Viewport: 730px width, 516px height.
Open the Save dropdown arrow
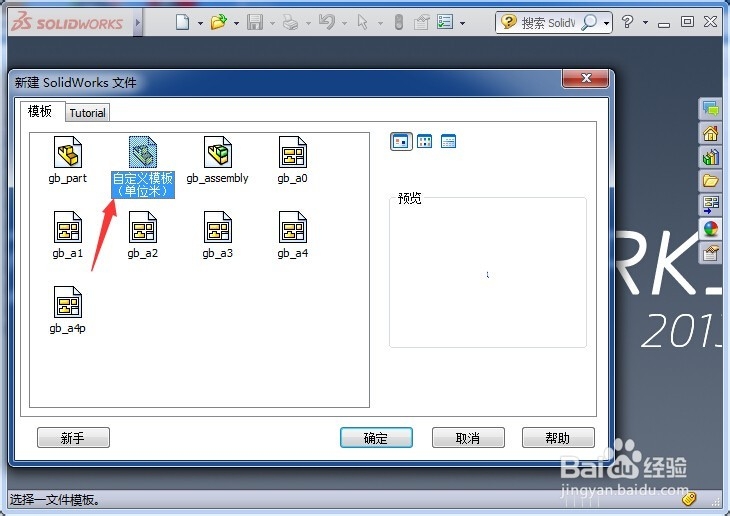pyautogui.click(x=272, y=23)
